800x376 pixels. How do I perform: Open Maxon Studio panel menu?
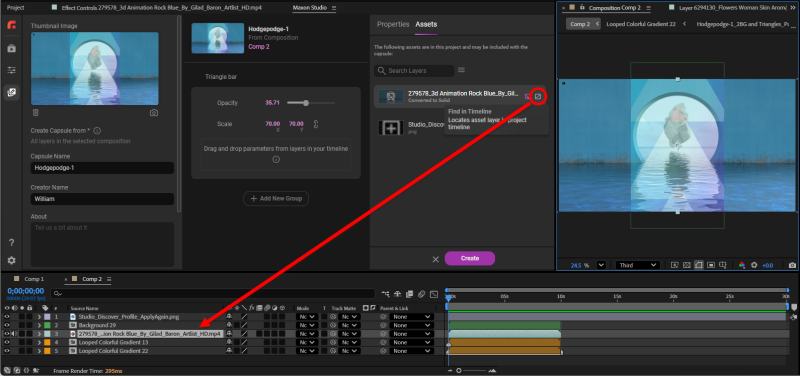point(334,8)
